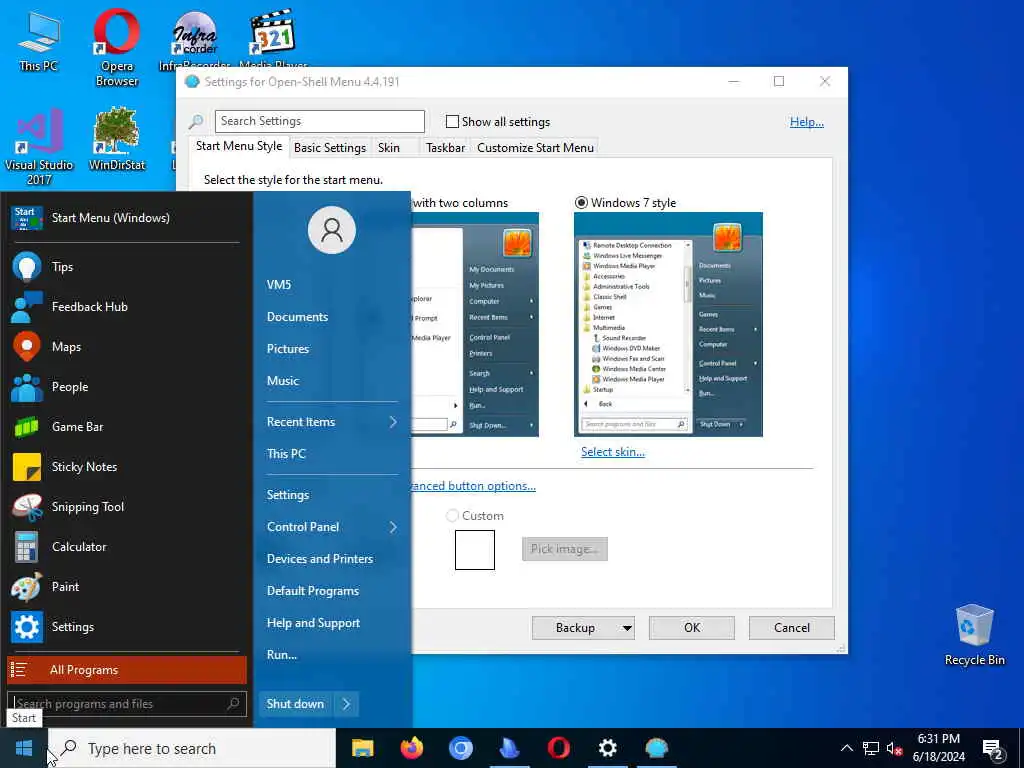1024x768 pixels.
Task: Launch Game Bar from start menu
Action: [124, 426]
